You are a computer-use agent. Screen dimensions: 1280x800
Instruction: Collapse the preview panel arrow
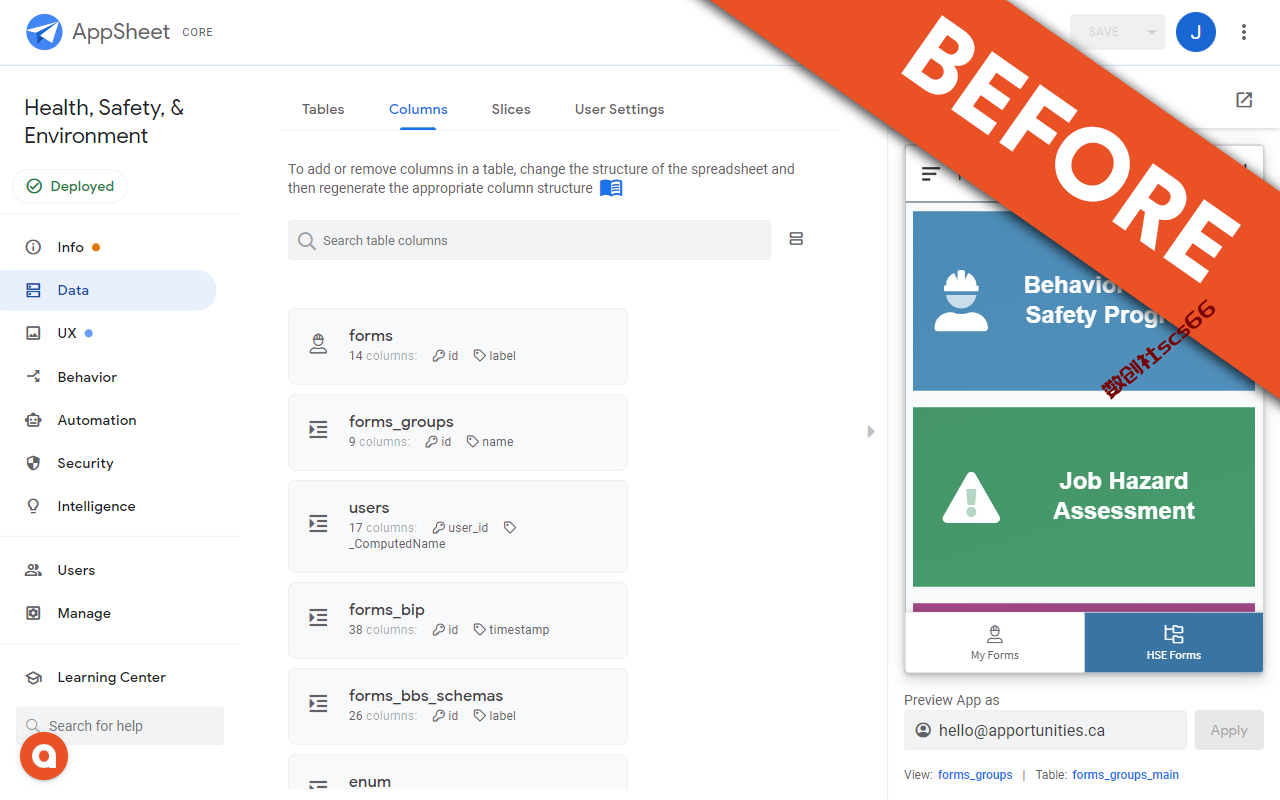pyautogui.click(x=870, y=431)
